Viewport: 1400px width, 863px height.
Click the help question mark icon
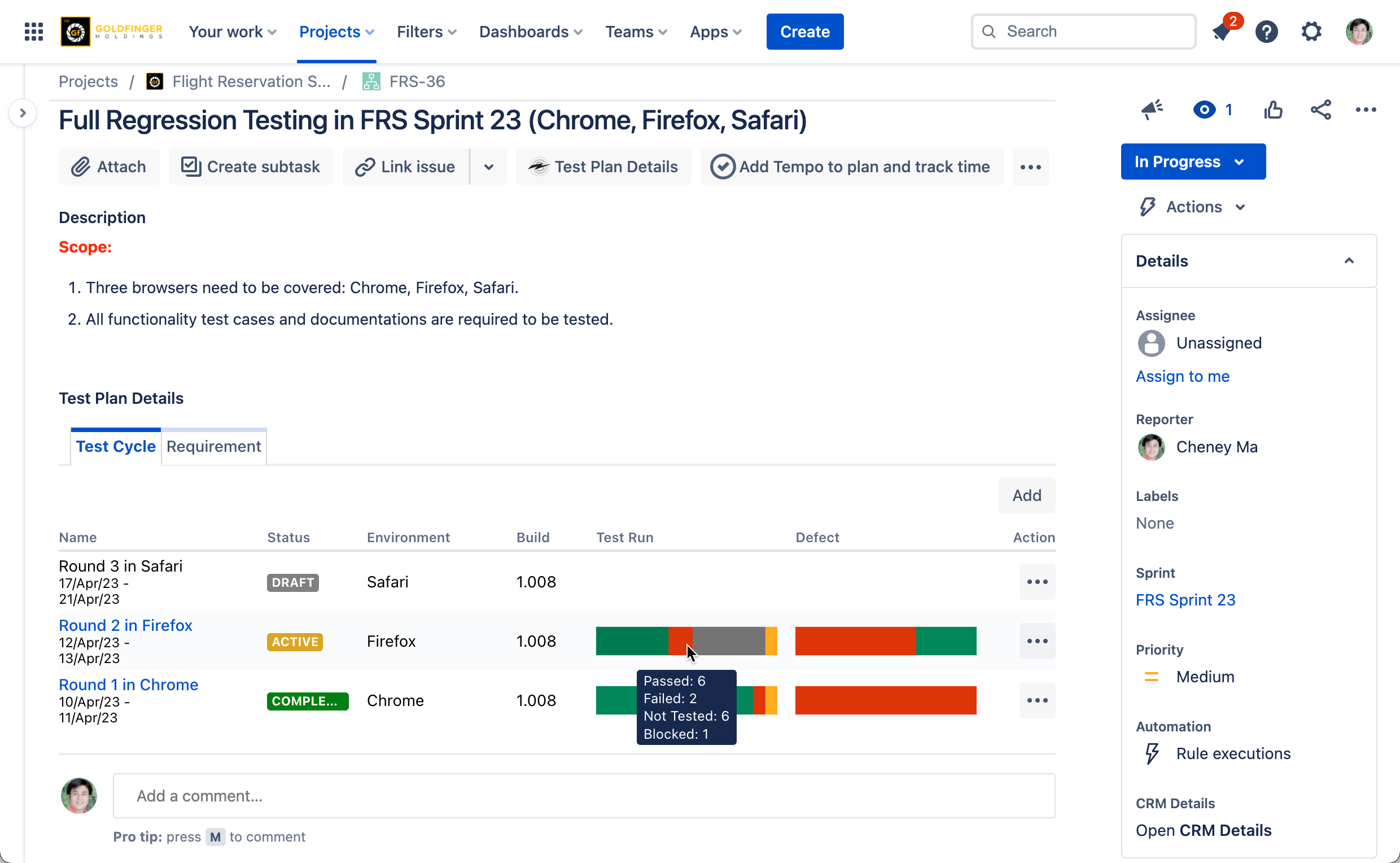(x=1266, y=32)
